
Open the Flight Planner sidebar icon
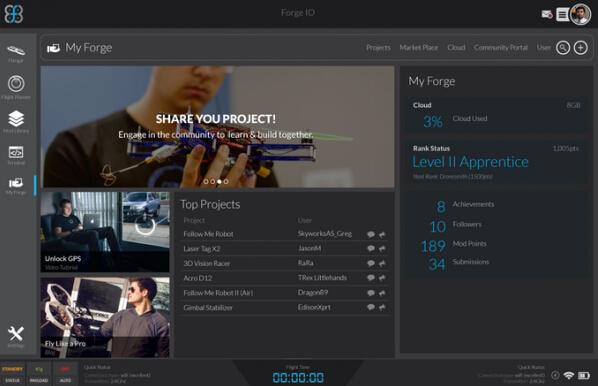(x=16, y=87)
